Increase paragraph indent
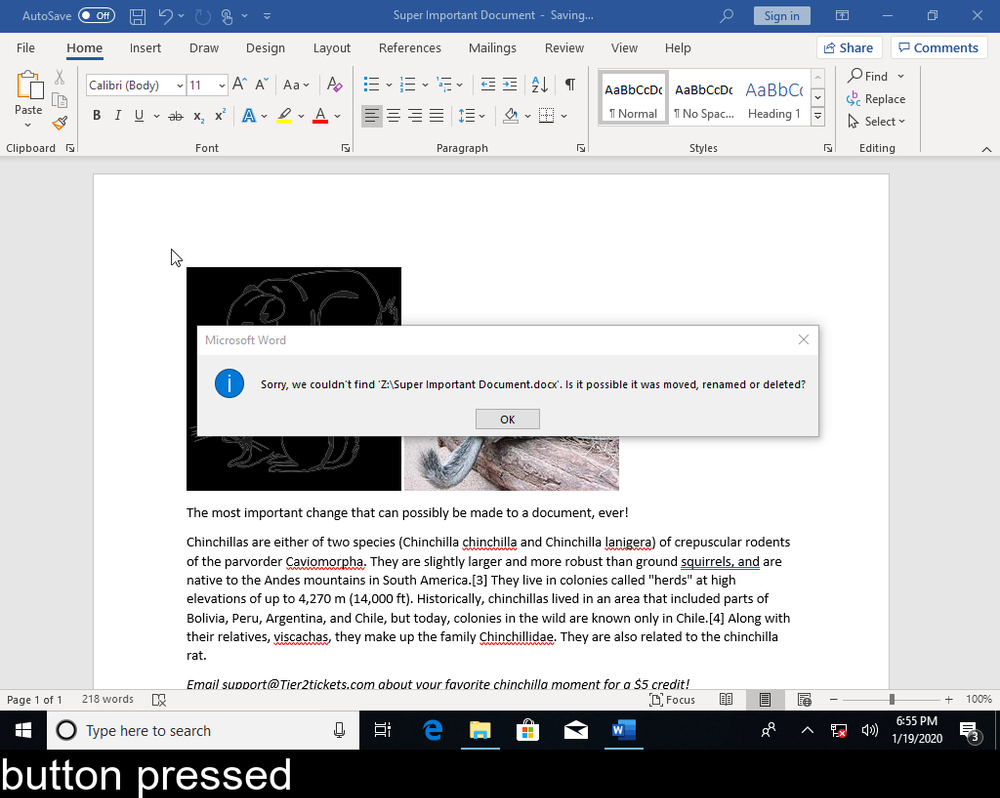Viewport: 1000px width, 798px height. click(x=510, y=84)
